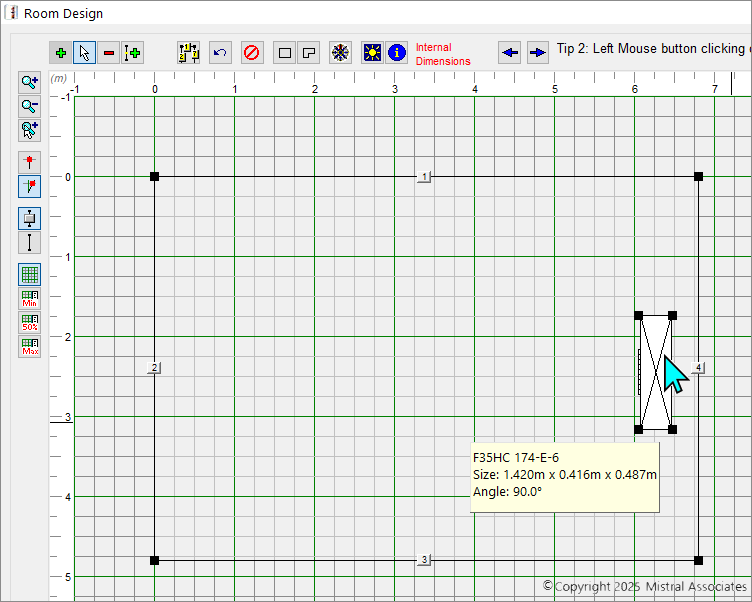Toggle the grid display button
Screen dimensions: 752x602
tap(30, 274)
